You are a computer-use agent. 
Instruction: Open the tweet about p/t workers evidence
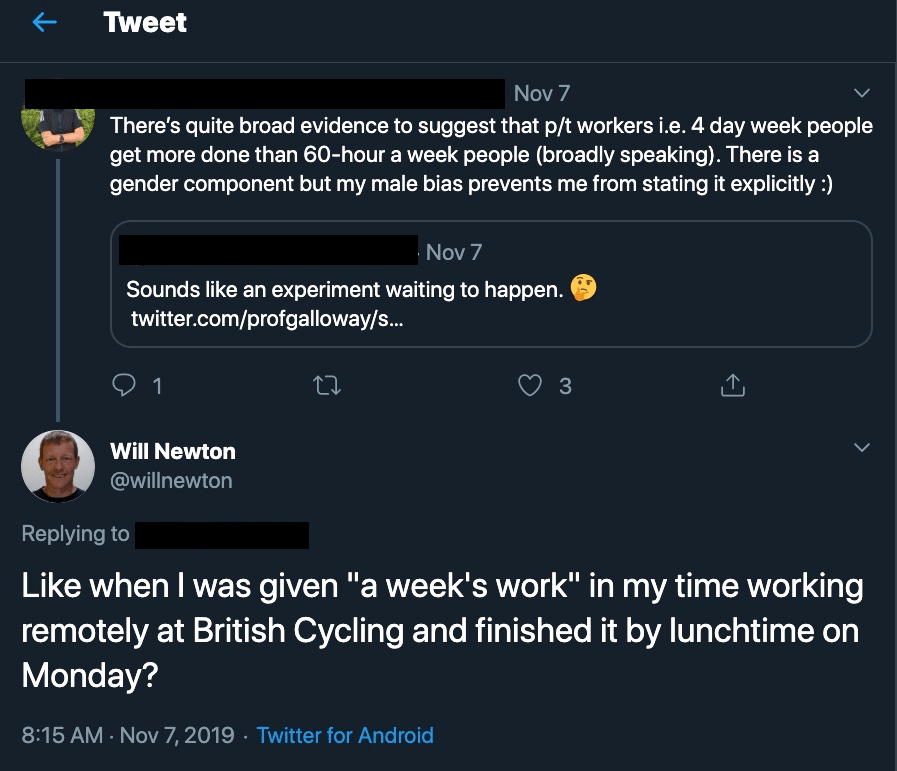coord(490,155)
